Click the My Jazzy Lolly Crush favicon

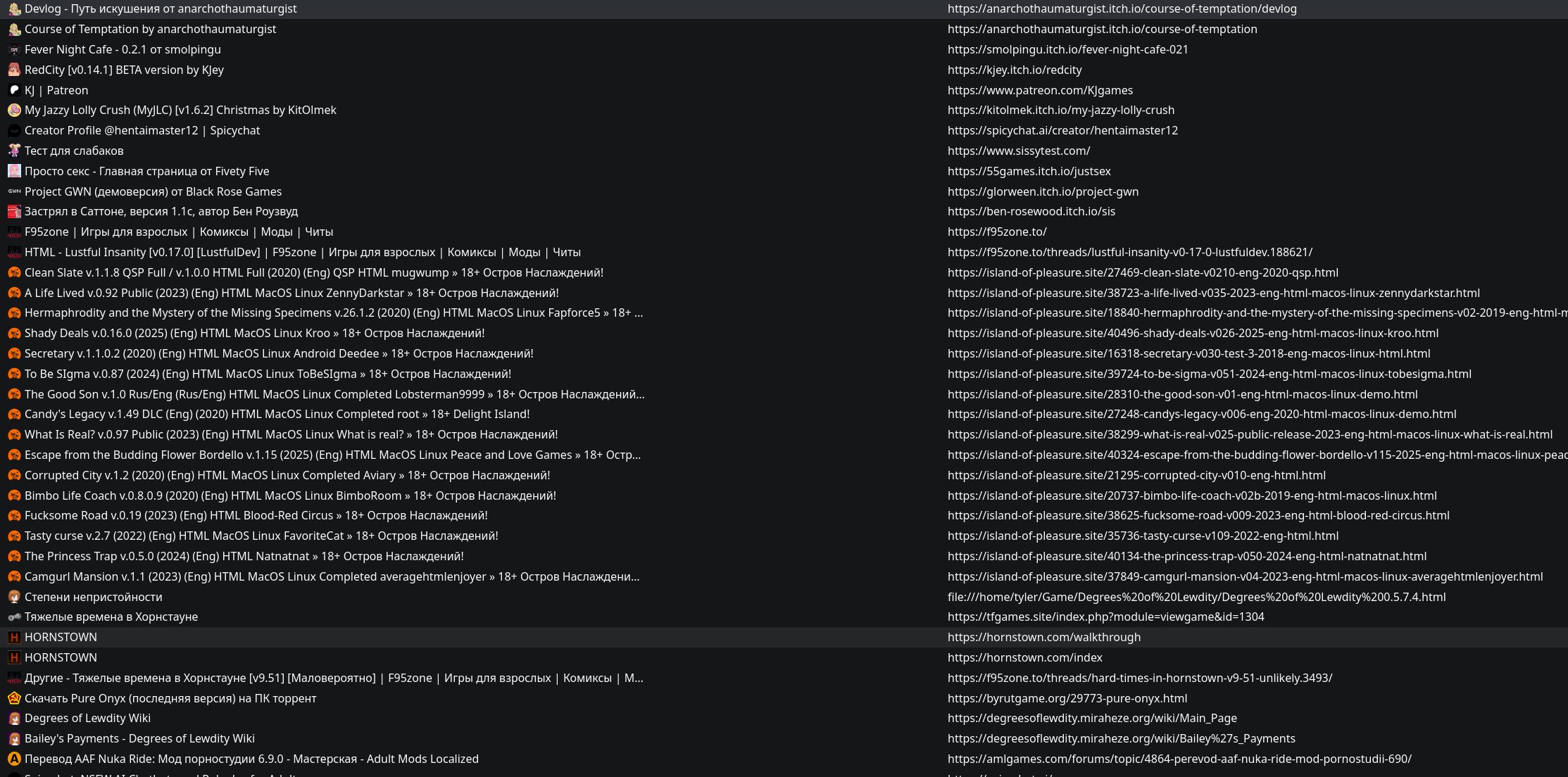[x=14, y=110]
